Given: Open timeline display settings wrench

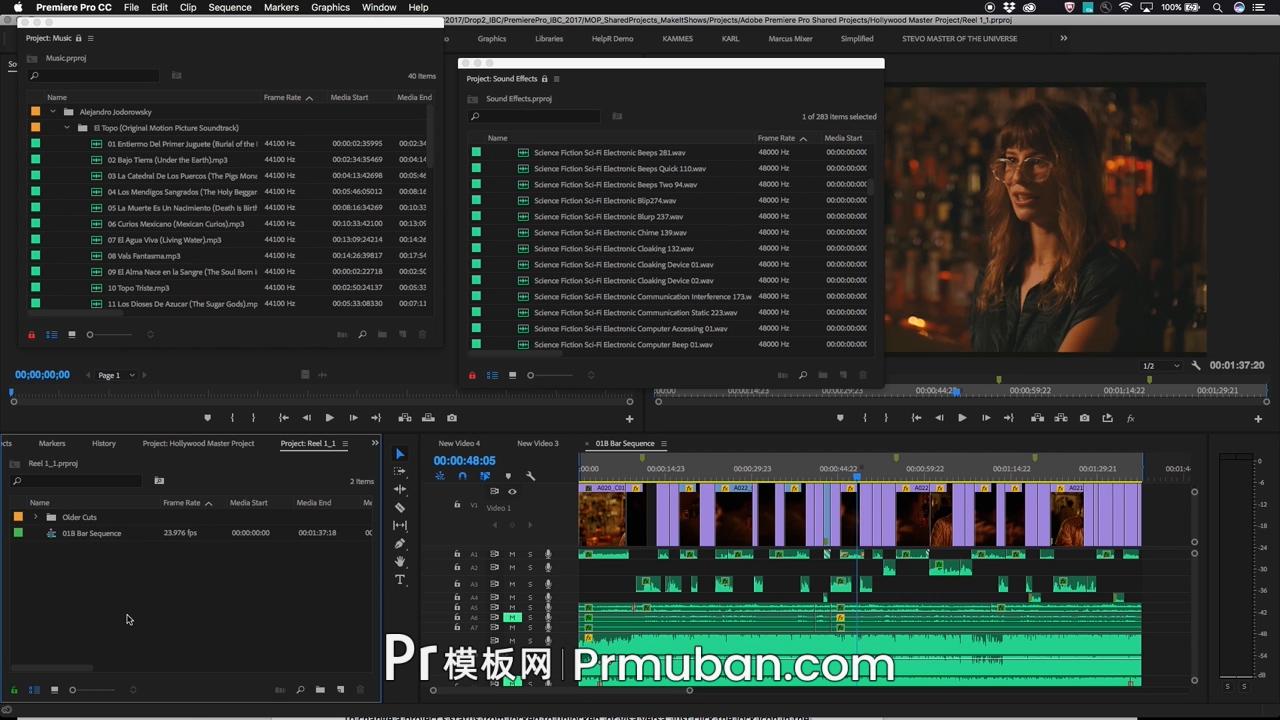Looking at the screenshot, I should (x=530, y=476).
